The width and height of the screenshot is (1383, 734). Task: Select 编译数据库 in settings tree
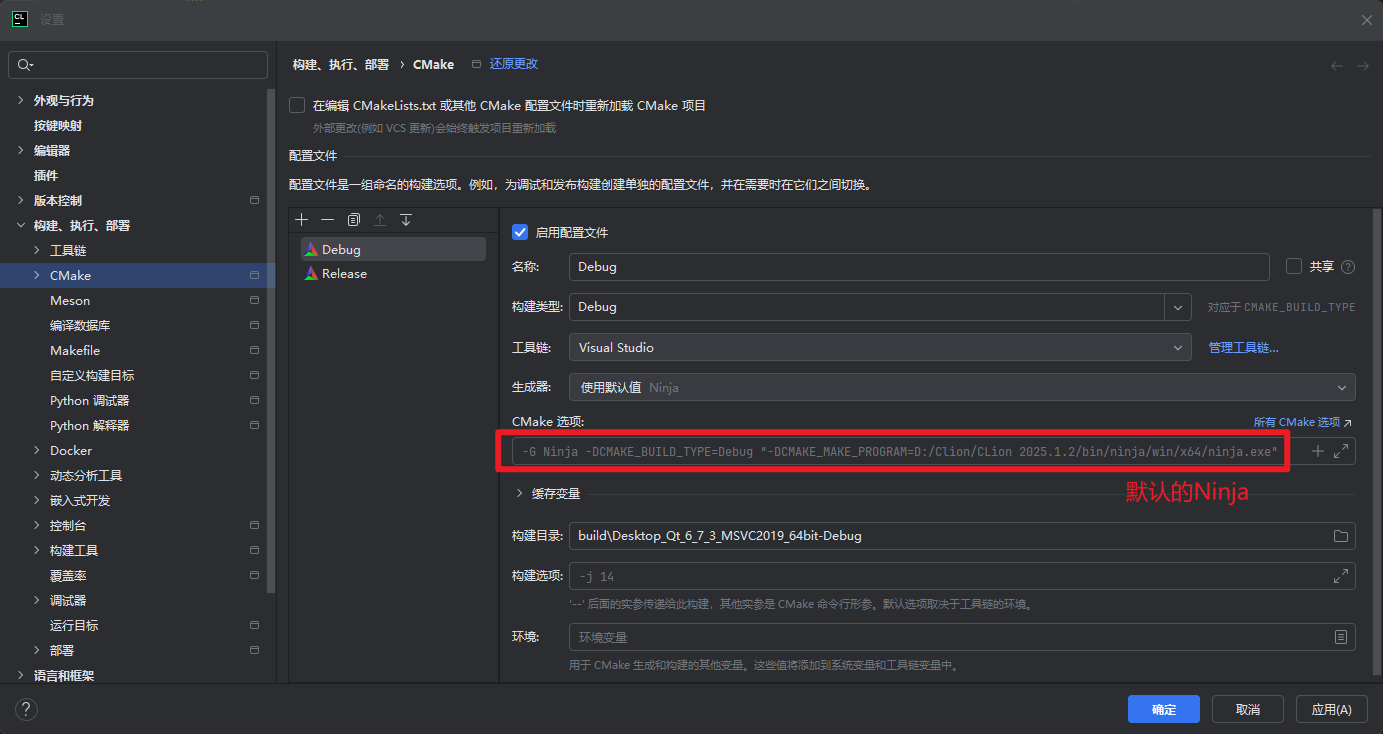tap(80, 326)
